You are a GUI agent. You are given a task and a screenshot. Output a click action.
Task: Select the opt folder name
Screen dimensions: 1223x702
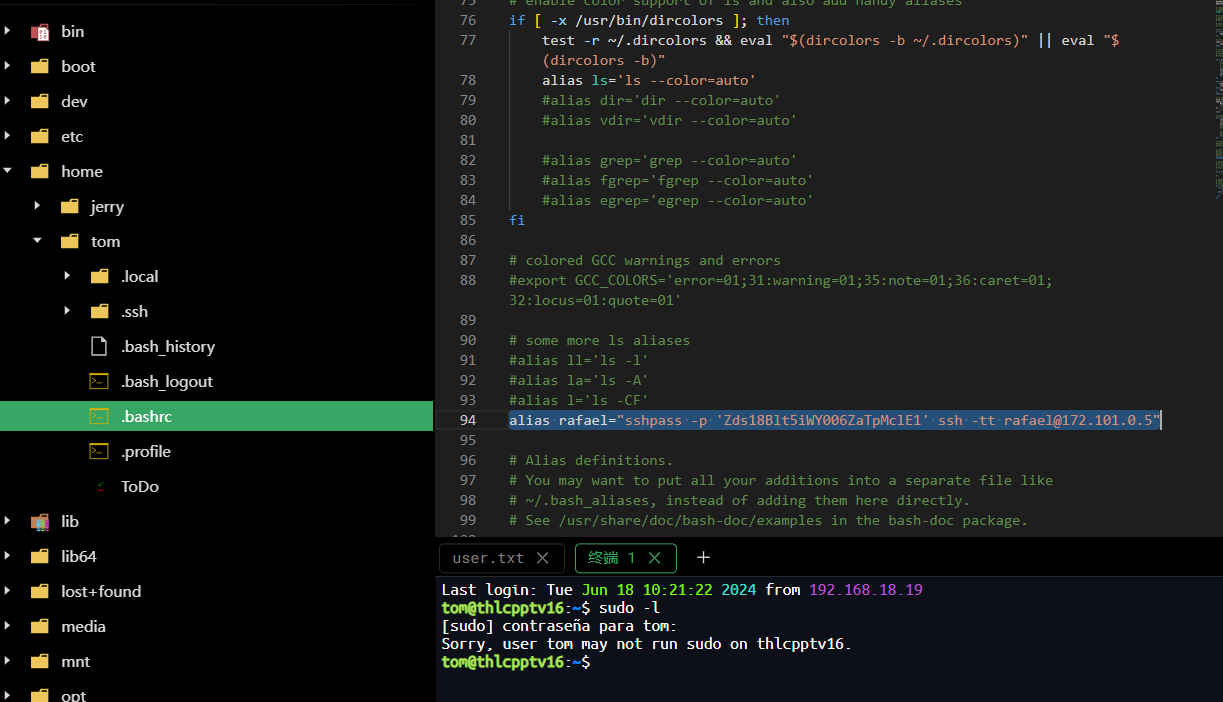click(73, 696)
